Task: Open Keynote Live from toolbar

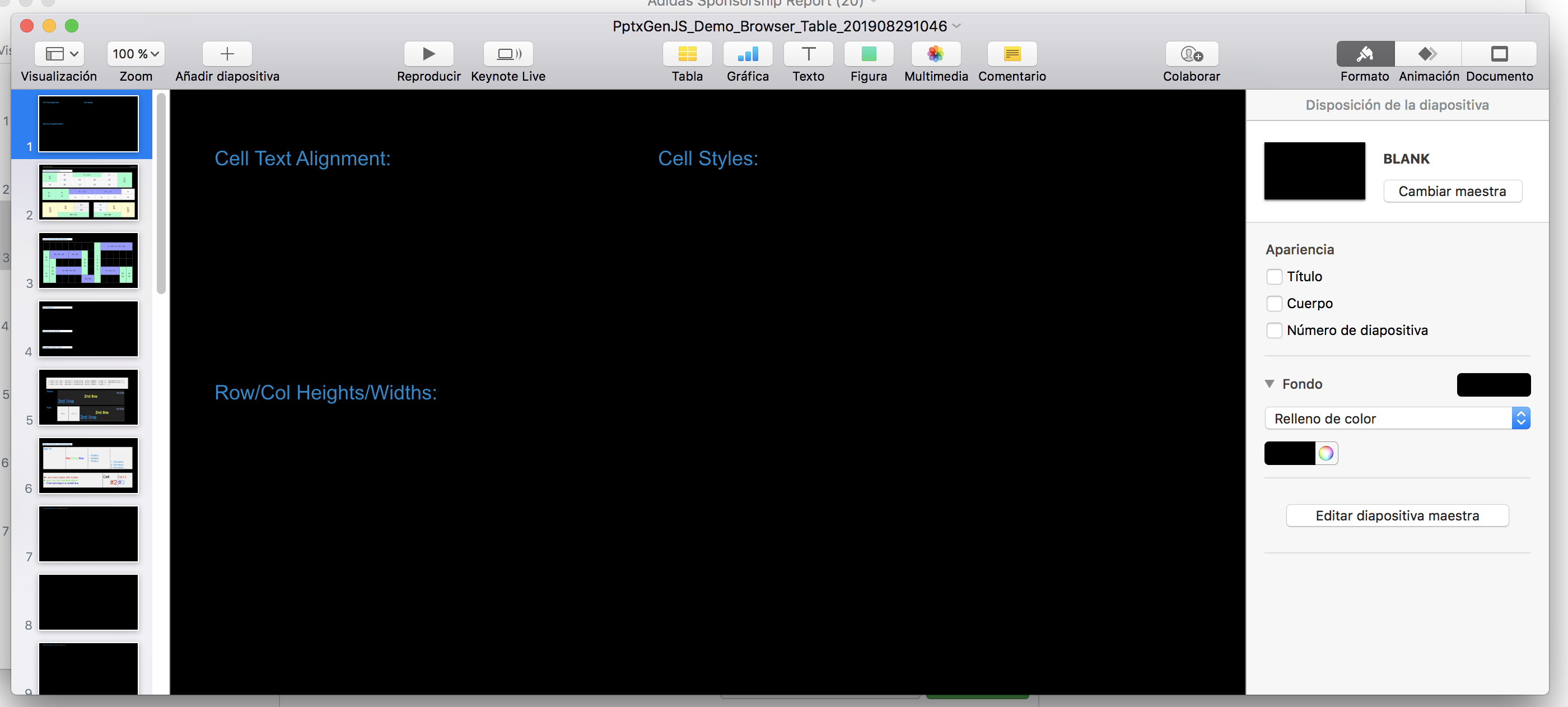Action: pyautogui.click(x=508, y=54)
